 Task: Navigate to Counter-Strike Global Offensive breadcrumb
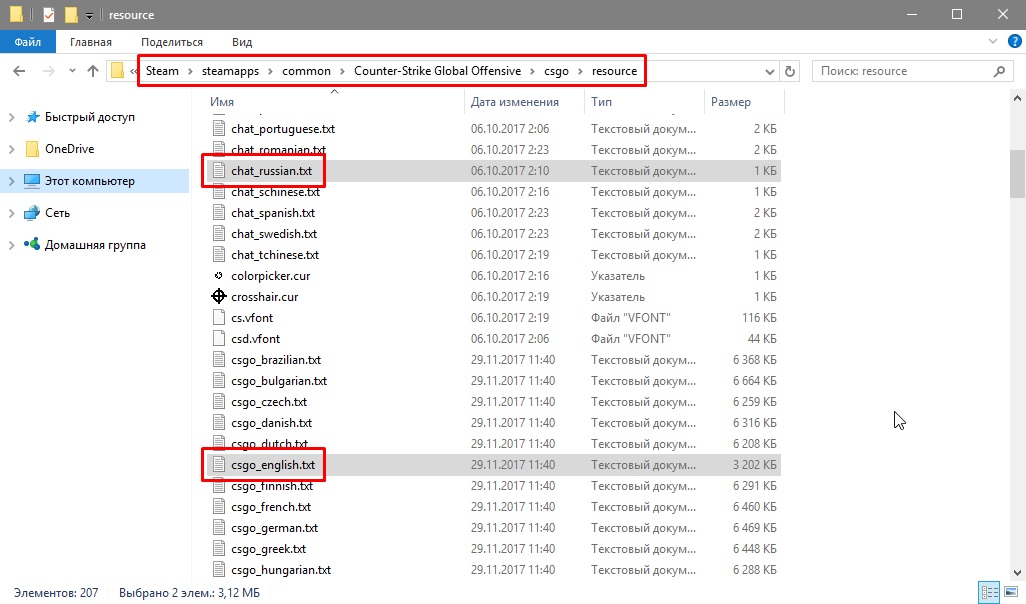pyautogui.click(x=438, y=71)
